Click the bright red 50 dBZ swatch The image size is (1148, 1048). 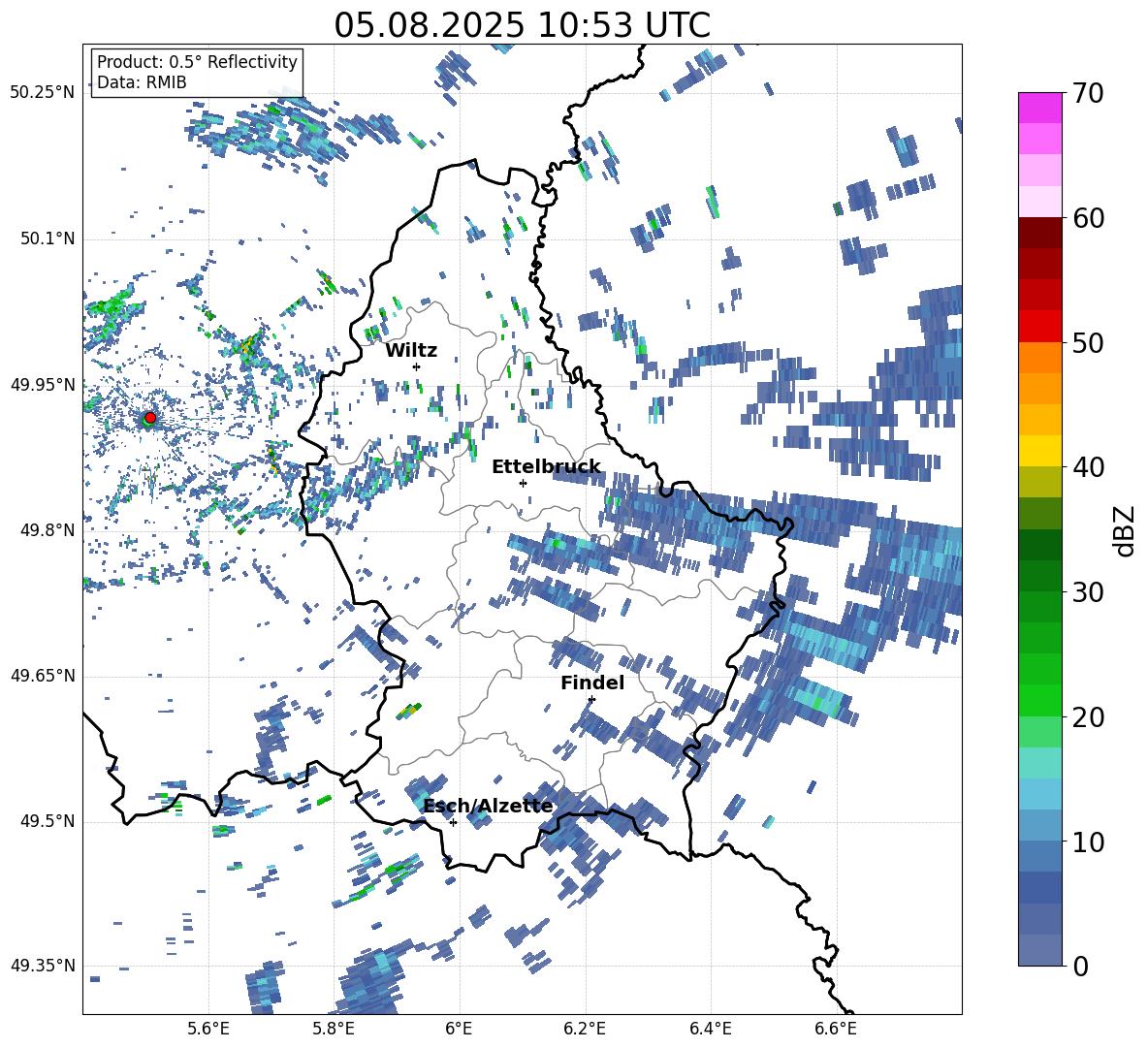1039,327
